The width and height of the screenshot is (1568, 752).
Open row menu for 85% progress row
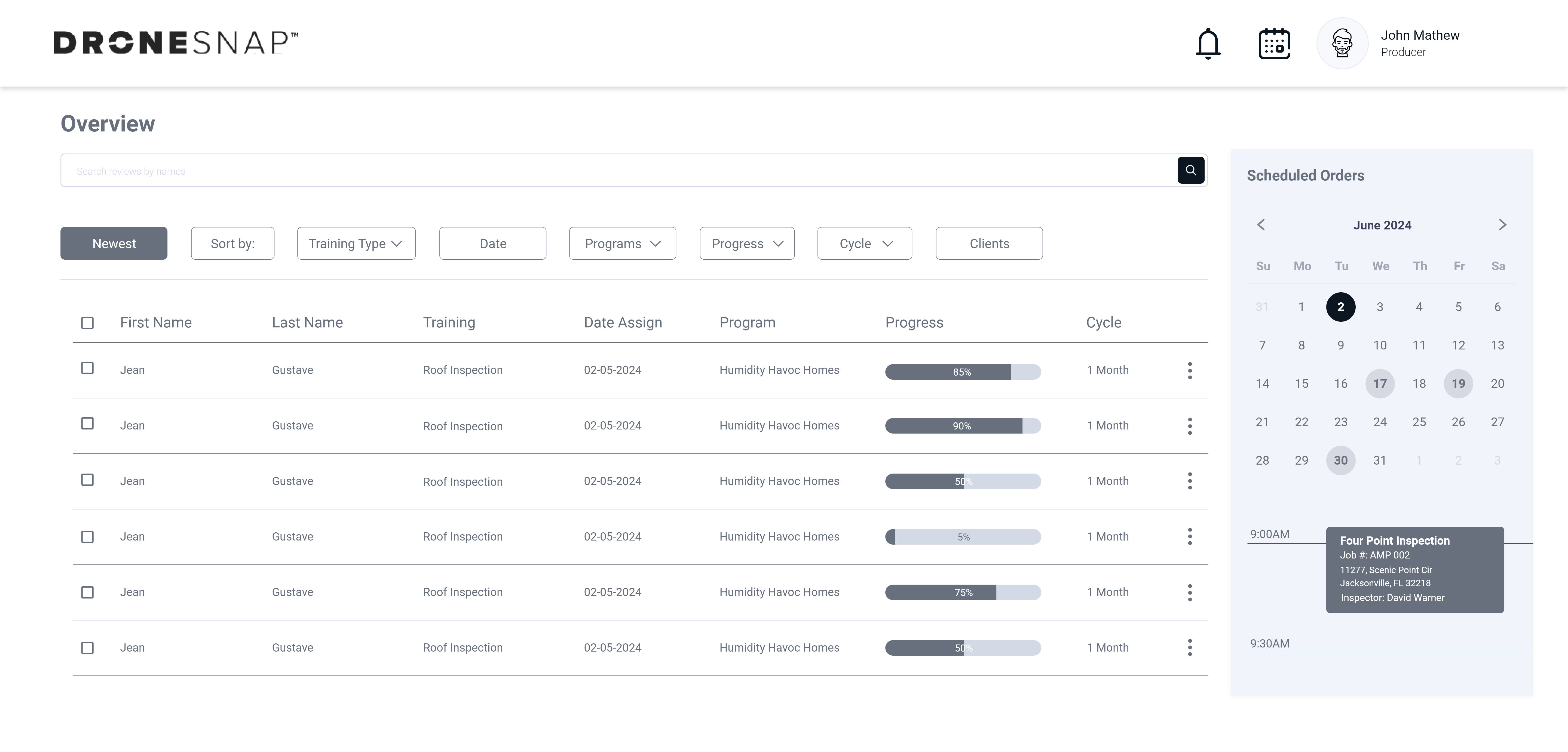1189,370
